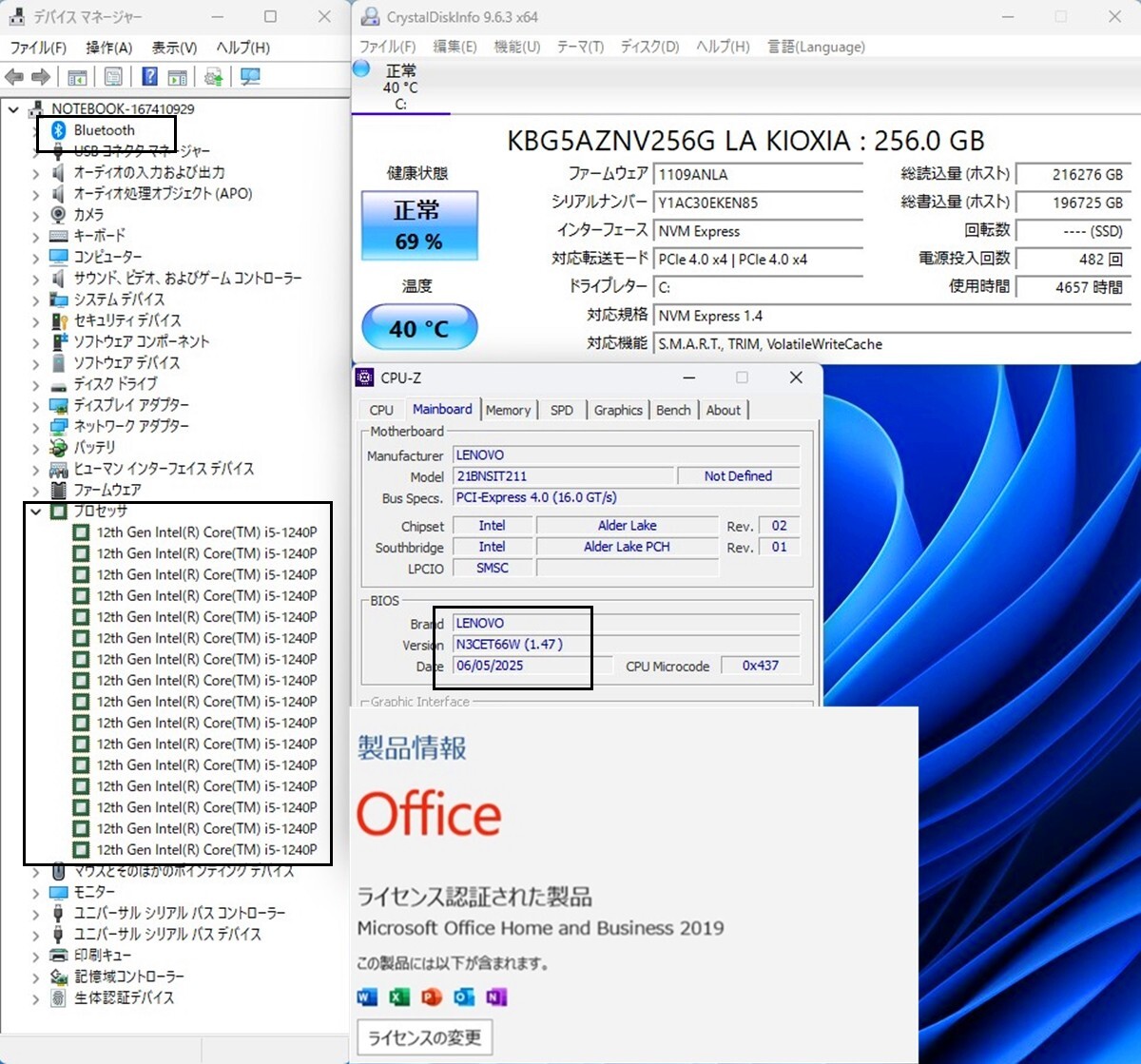The height and width of the screenshot is (1064, 1141).
Task: Expand the ディスク ドライブ category
Action: click(x=36, y=385)
